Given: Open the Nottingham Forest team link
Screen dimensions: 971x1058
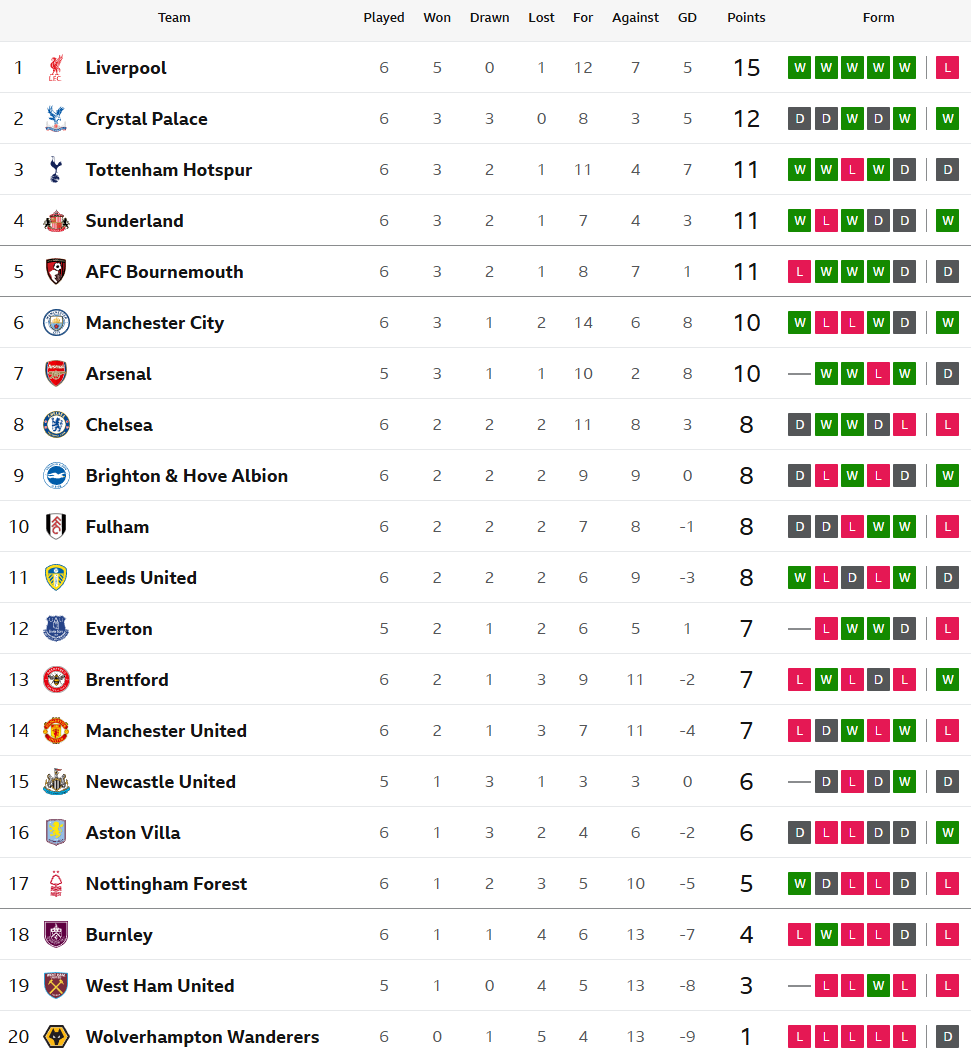Looking at the screenshot, I should tap(166, 884).
